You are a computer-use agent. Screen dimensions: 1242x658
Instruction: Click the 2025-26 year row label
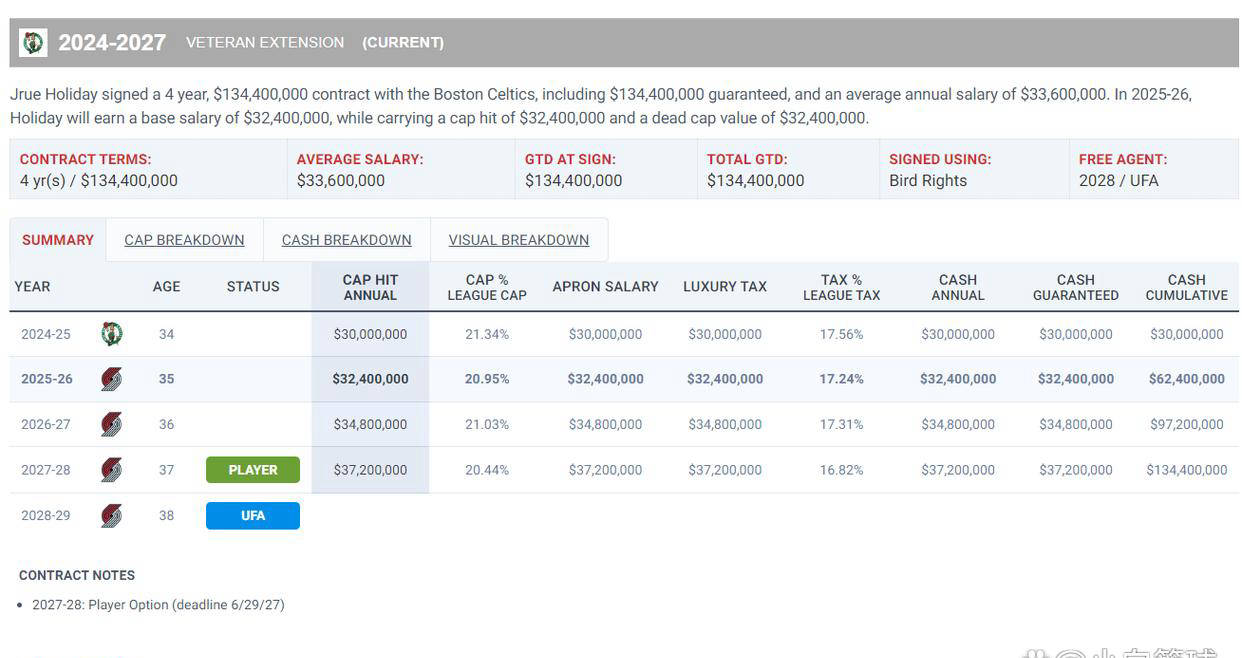point(46,379)
